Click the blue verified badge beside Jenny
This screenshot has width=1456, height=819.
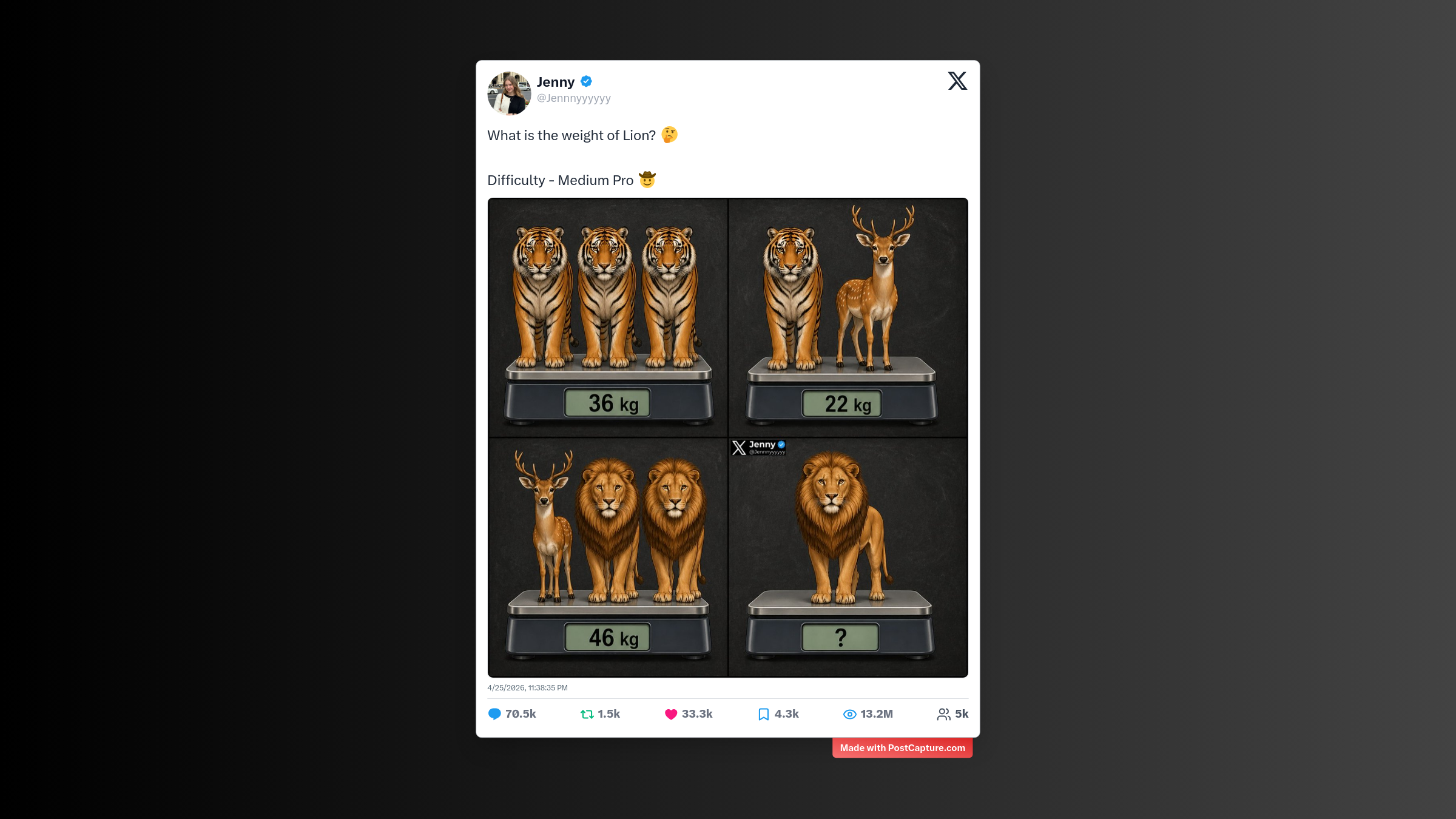(x=586, y=81)
